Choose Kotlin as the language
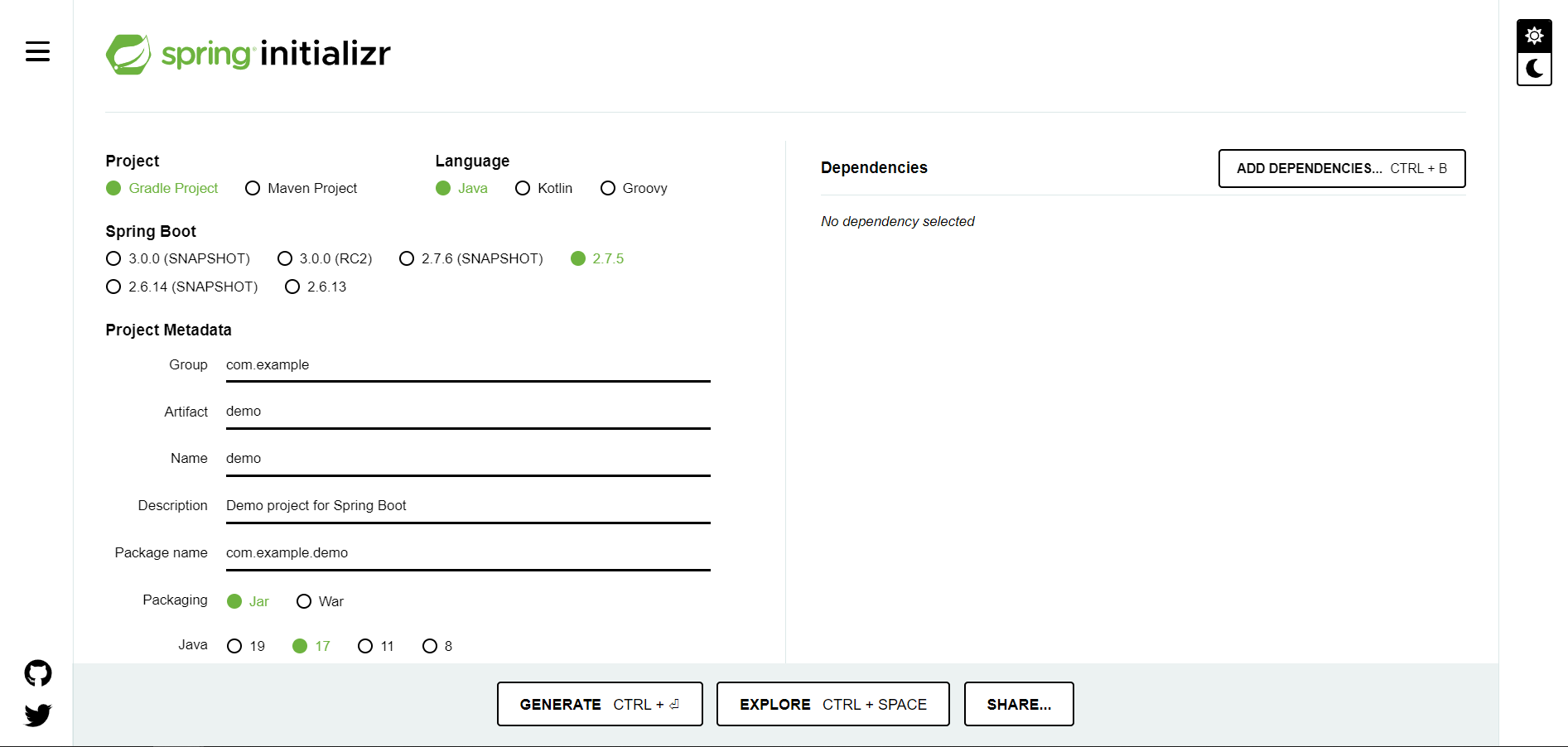This screenshot has width=1568, height=747. 543,188
